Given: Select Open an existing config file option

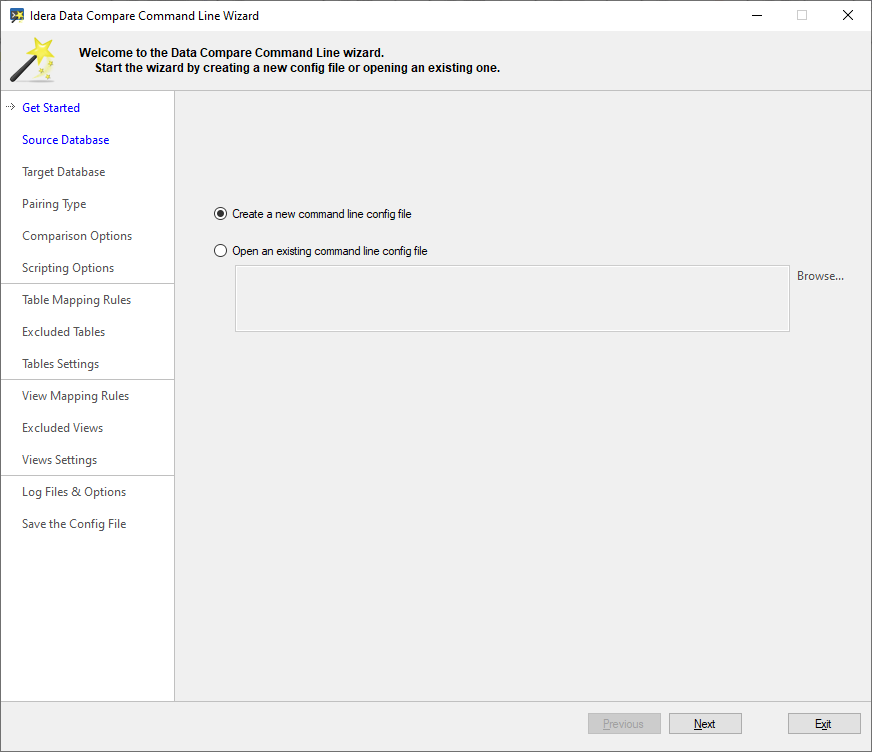Looking at the screenshot, I should tap(221, 251).
